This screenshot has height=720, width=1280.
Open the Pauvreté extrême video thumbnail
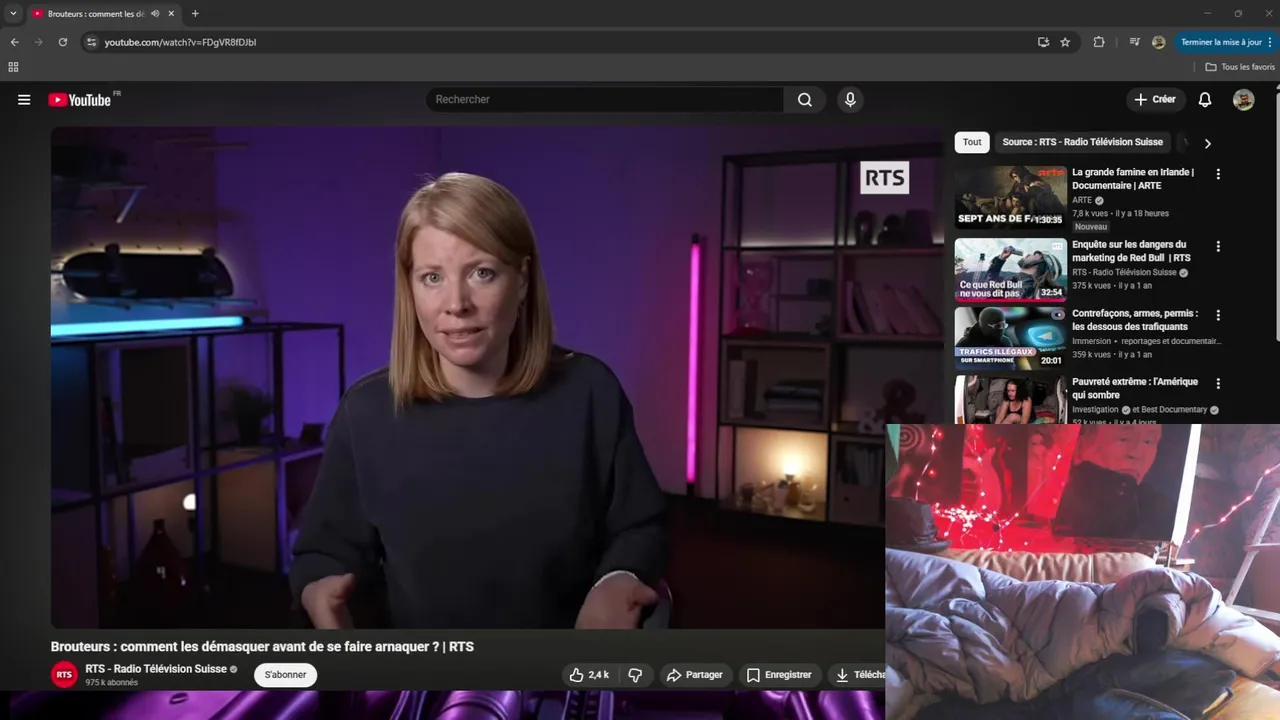click(x=1010, y=400)
